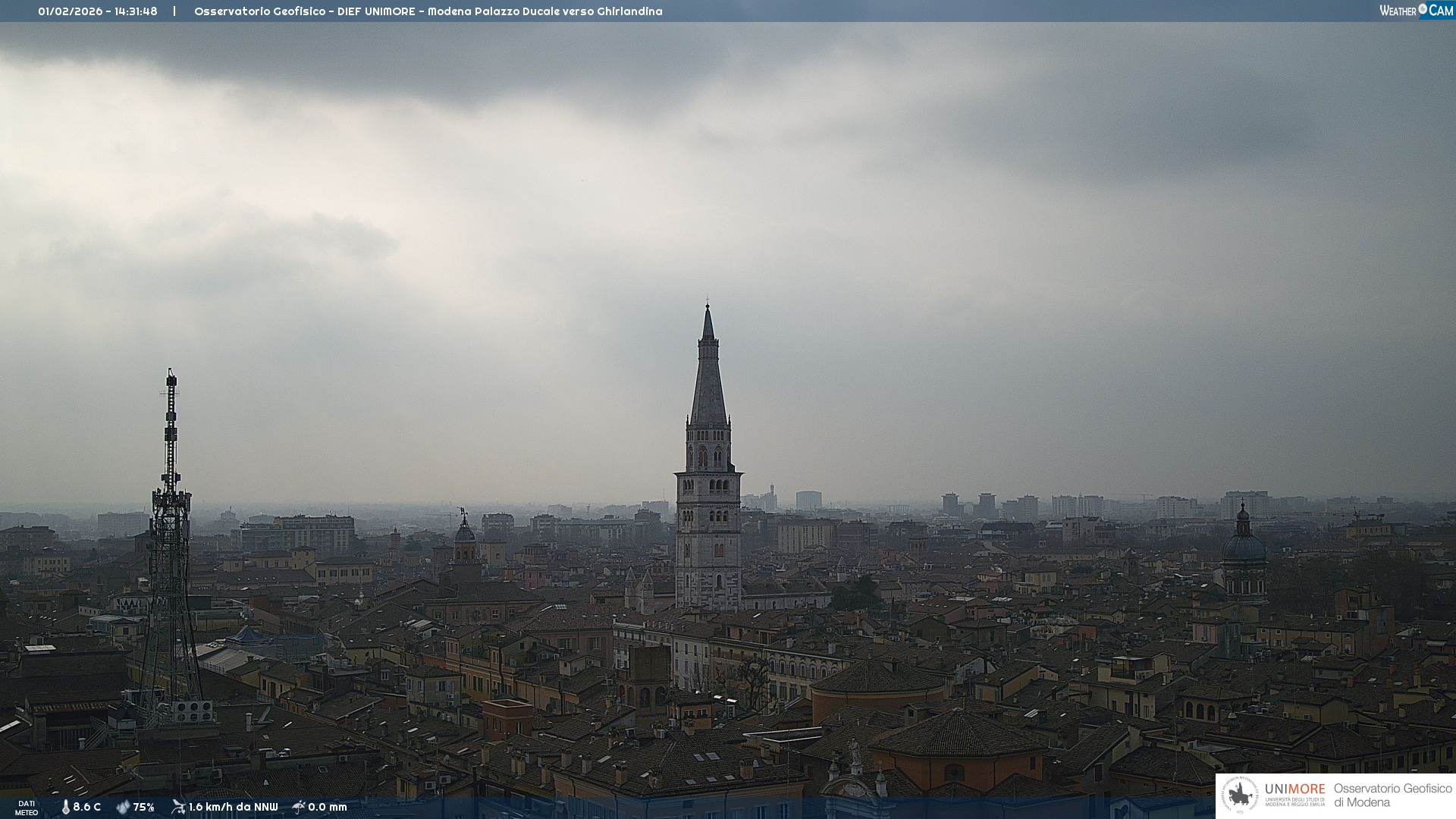This screenshot has width=1456, height=819.
Task: Click the 8.6 C temperature reading
Action: point(87,808)
